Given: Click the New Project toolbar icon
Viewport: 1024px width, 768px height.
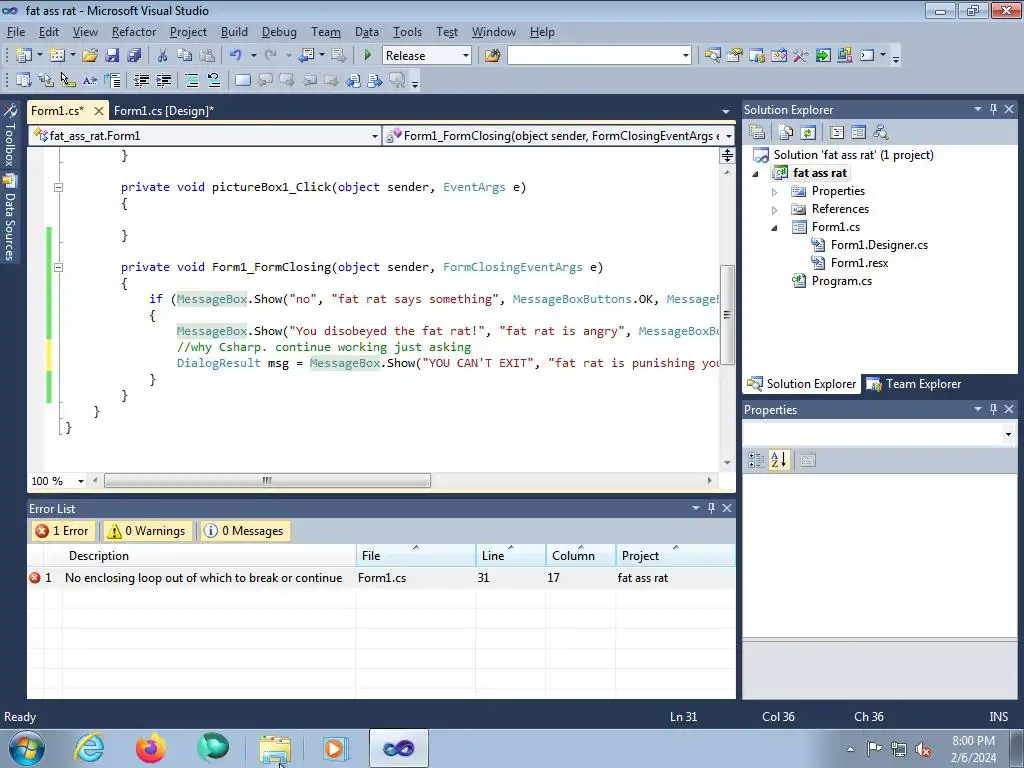Looking at the screenshot, I should pyautogui.click(x=24, y=56).
